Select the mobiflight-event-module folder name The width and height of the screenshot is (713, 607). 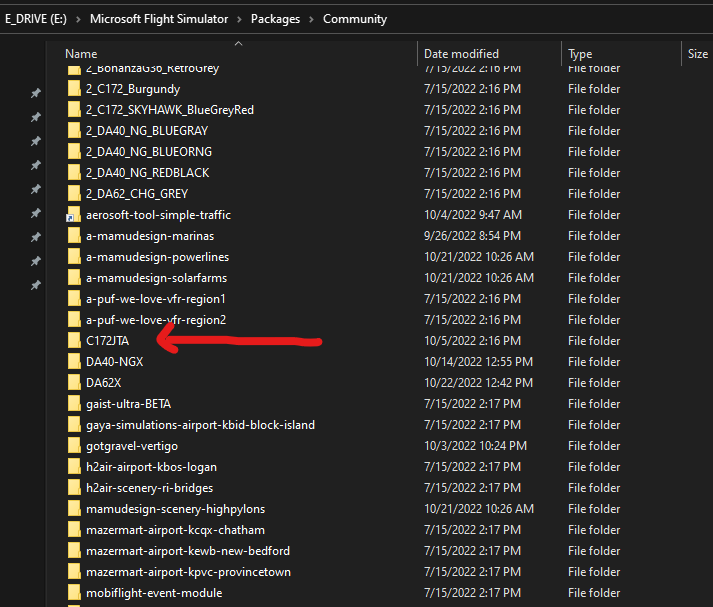[154, 593]
